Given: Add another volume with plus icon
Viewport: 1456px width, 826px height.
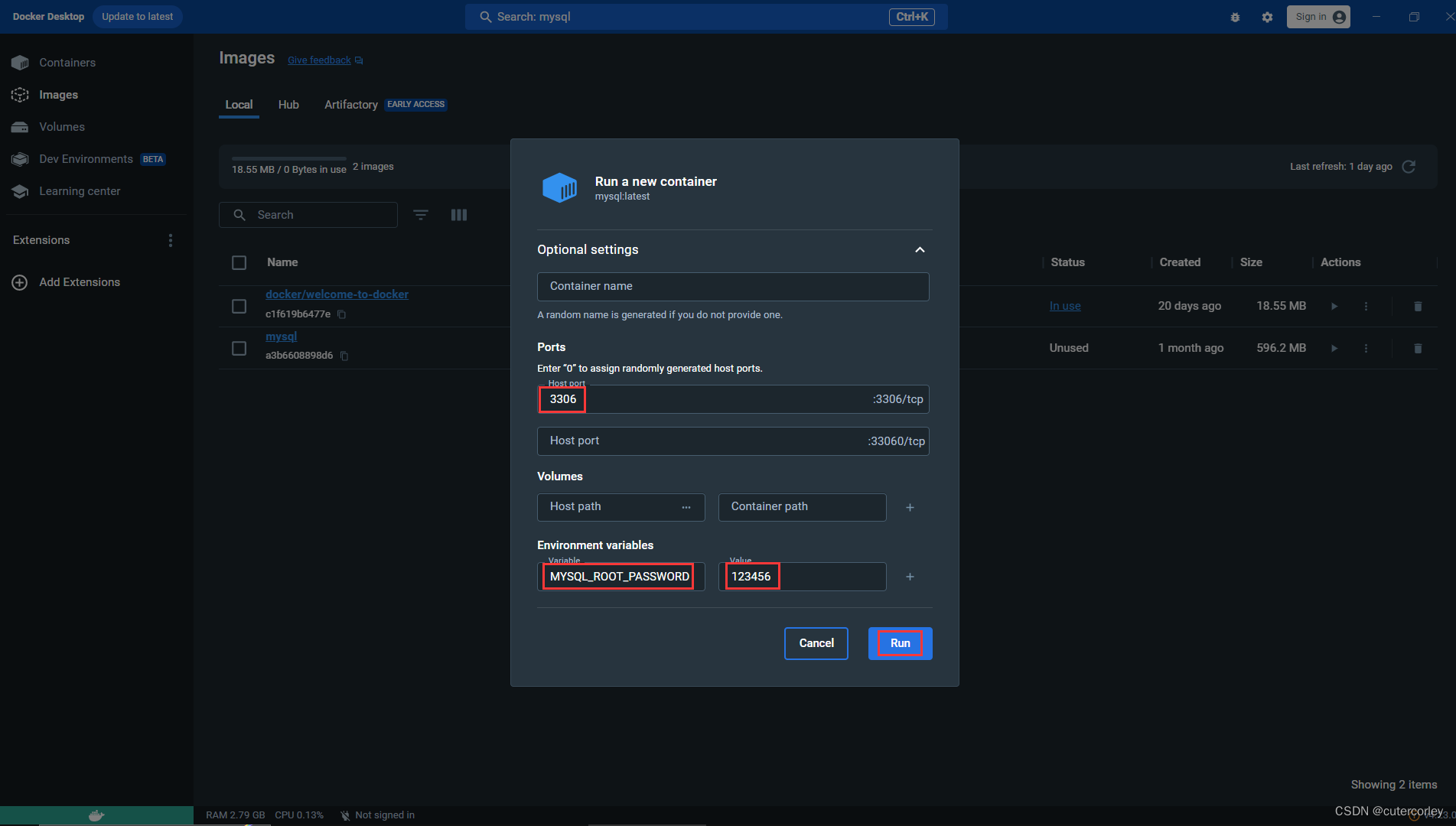Looking at the screenshot, I should tap(910, 508).
